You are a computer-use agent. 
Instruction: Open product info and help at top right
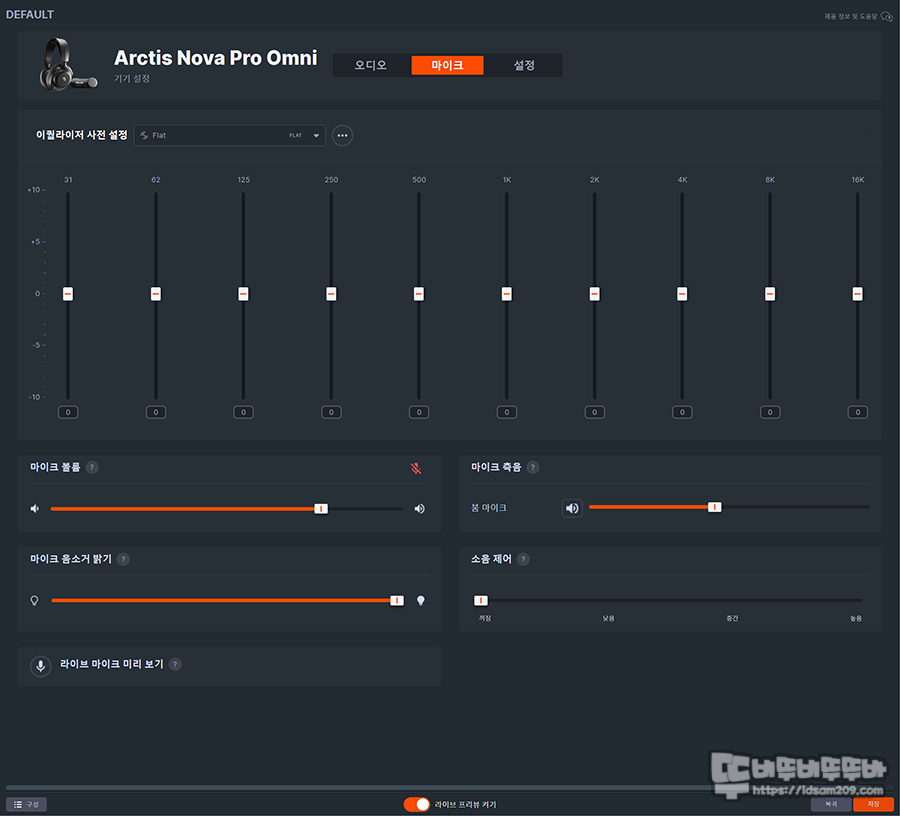(x=858, y=16)
